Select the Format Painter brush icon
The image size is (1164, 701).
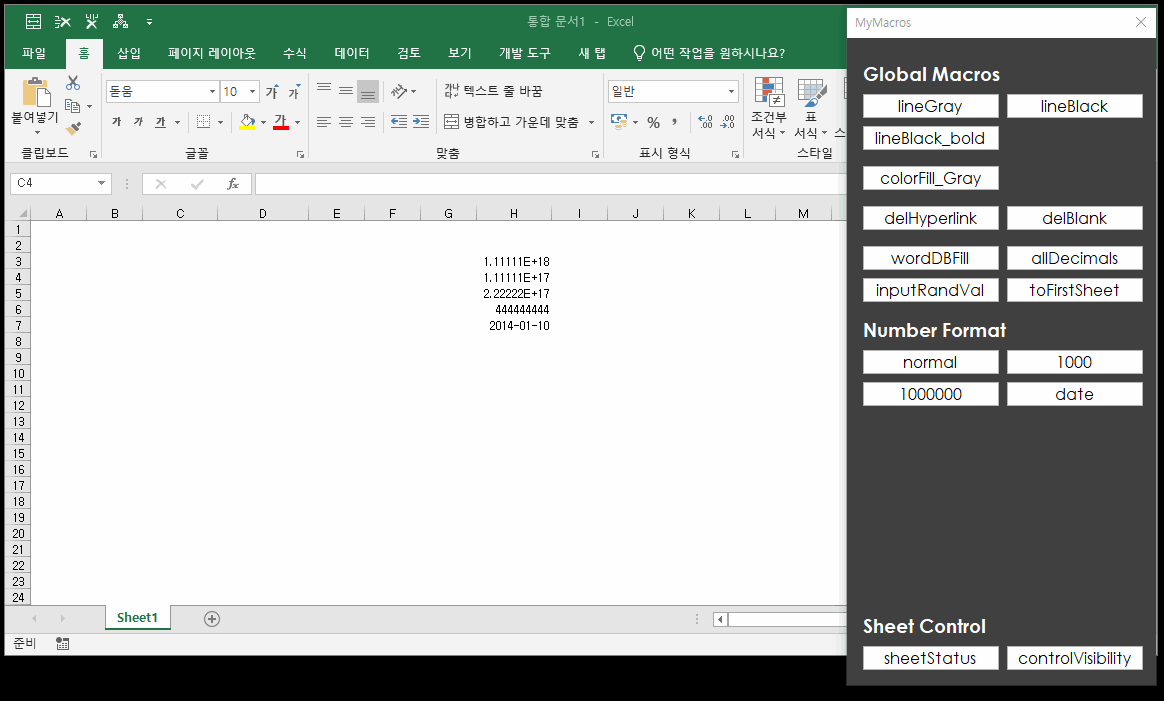tap(73, 128)
